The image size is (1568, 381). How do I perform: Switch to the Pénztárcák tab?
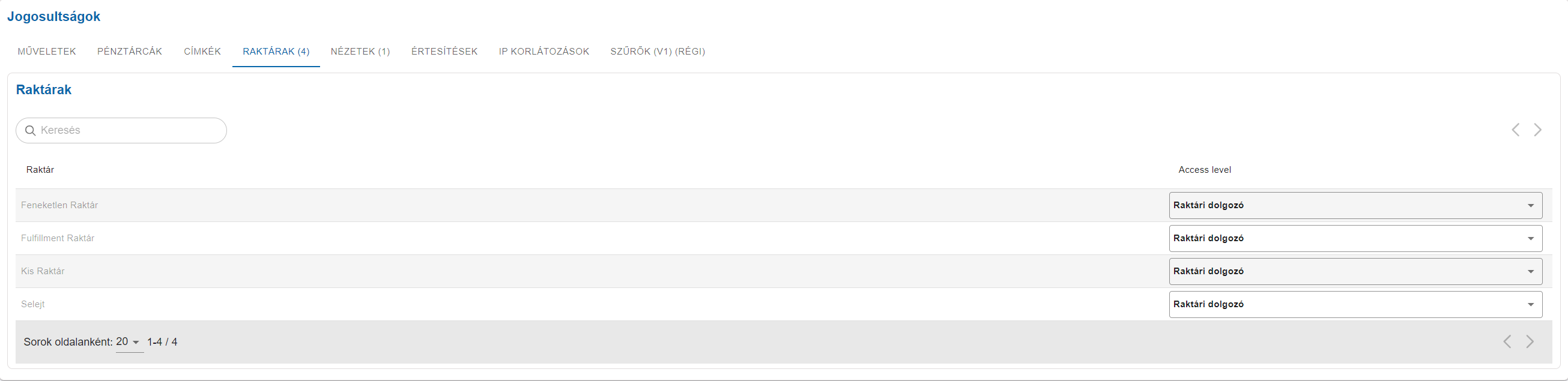pos(130,52)
